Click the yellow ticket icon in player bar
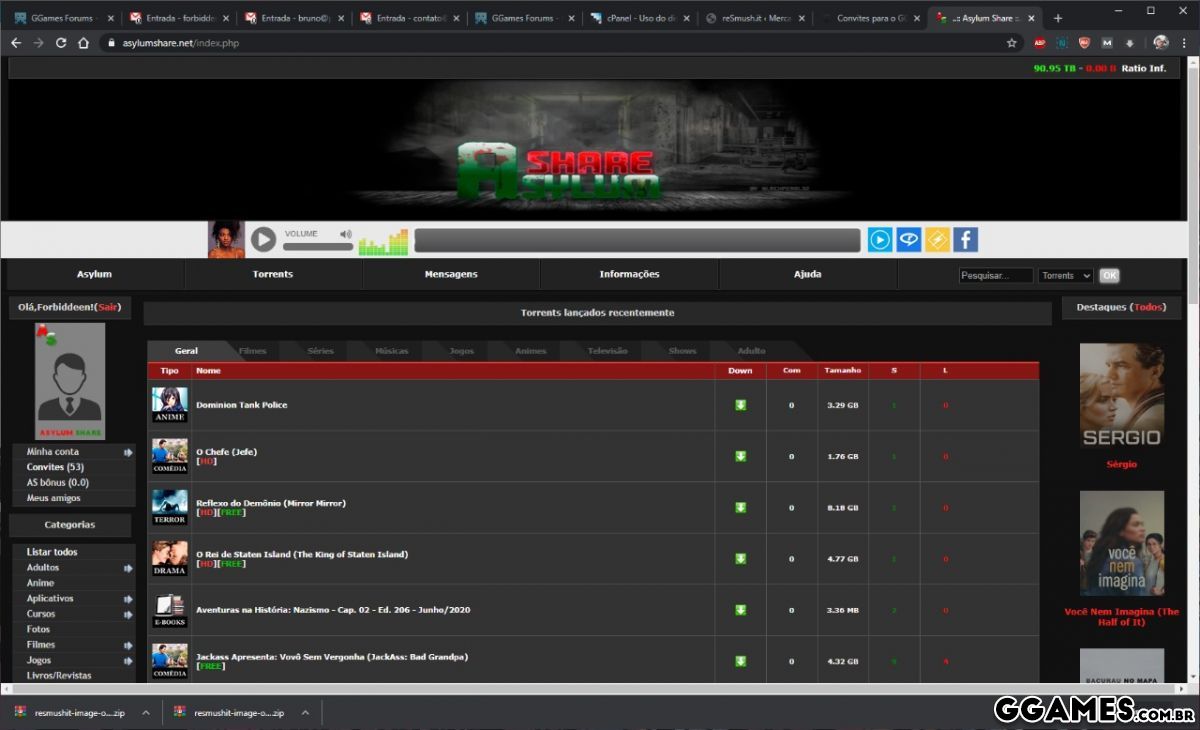The width and height of the screenshot is (1200, 730). tap(937, 240)
